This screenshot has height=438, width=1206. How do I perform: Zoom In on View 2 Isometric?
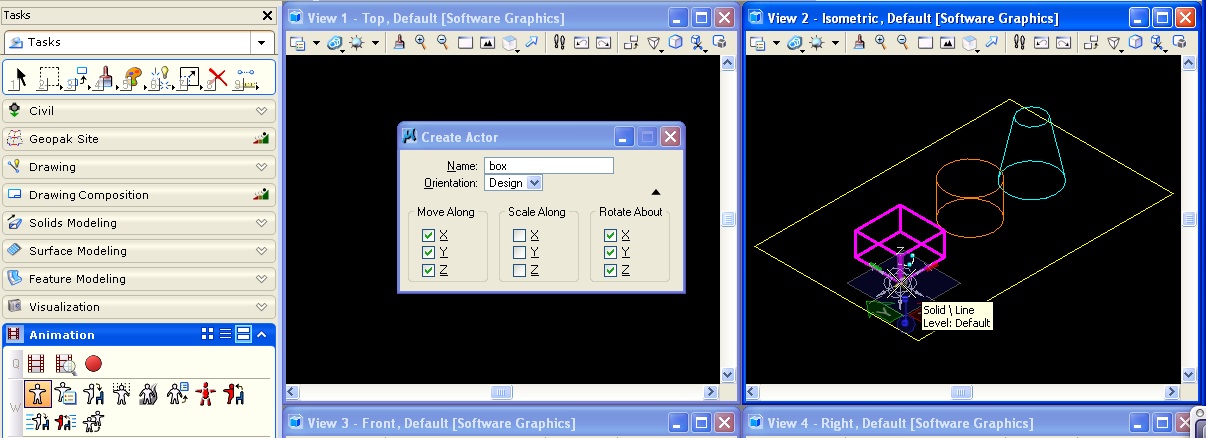coord(880,43)
